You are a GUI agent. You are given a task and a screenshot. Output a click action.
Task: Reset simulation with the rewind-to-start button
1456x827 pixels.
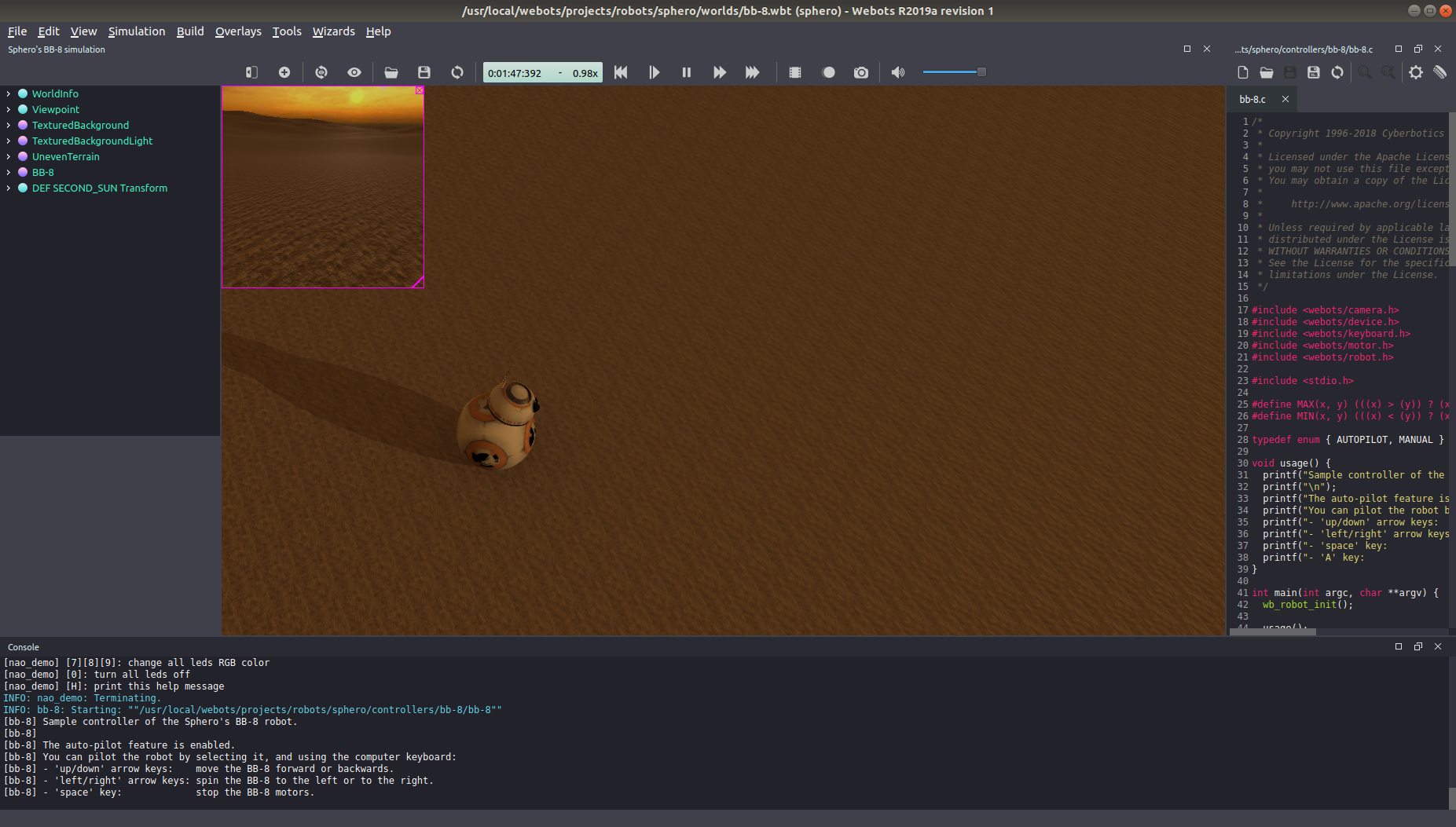click(x=621, y=72)
